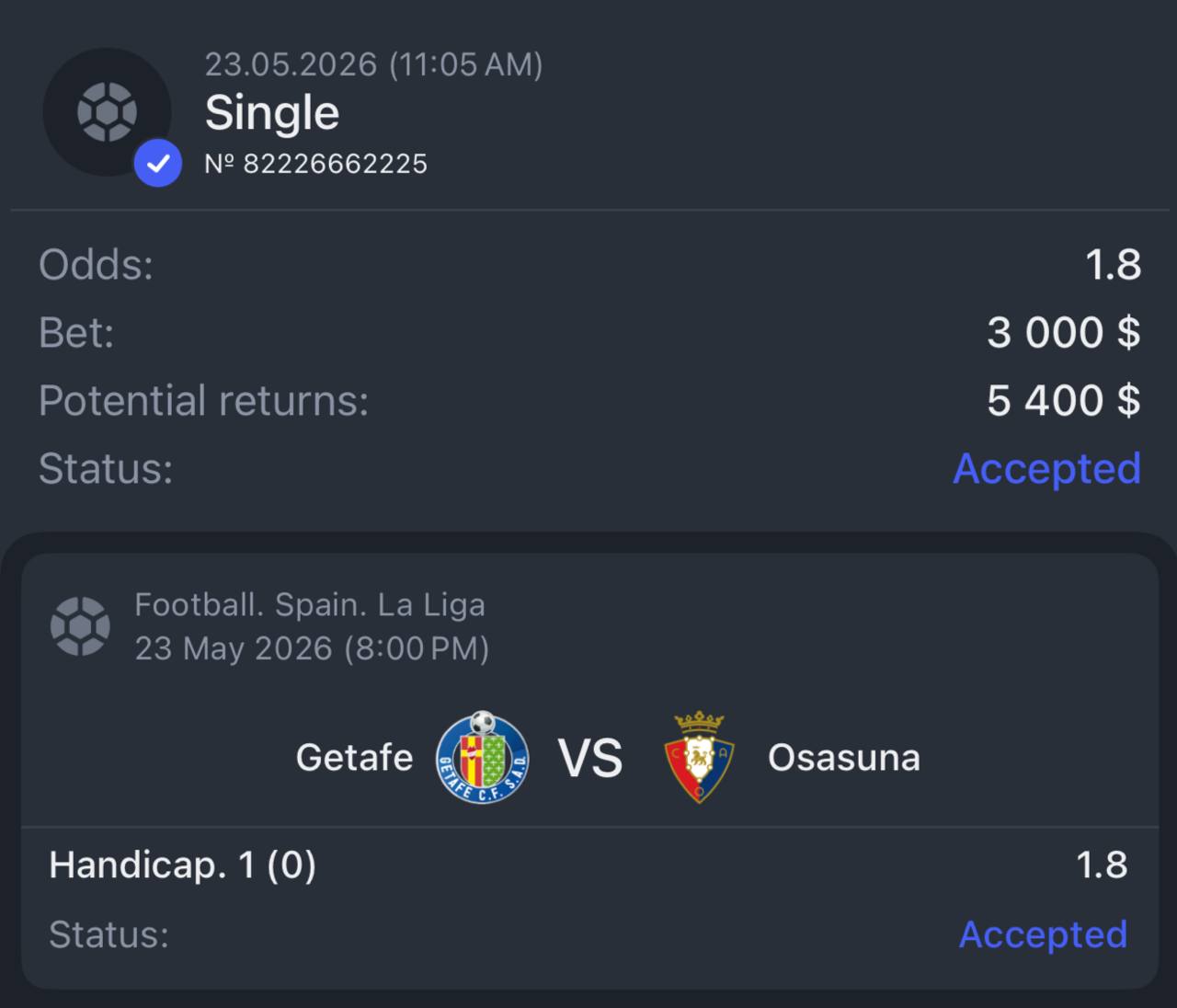Click the 5 400 $ potential returns
The width and height of the screenshot is (1177, 1008).
point(1064,401)
